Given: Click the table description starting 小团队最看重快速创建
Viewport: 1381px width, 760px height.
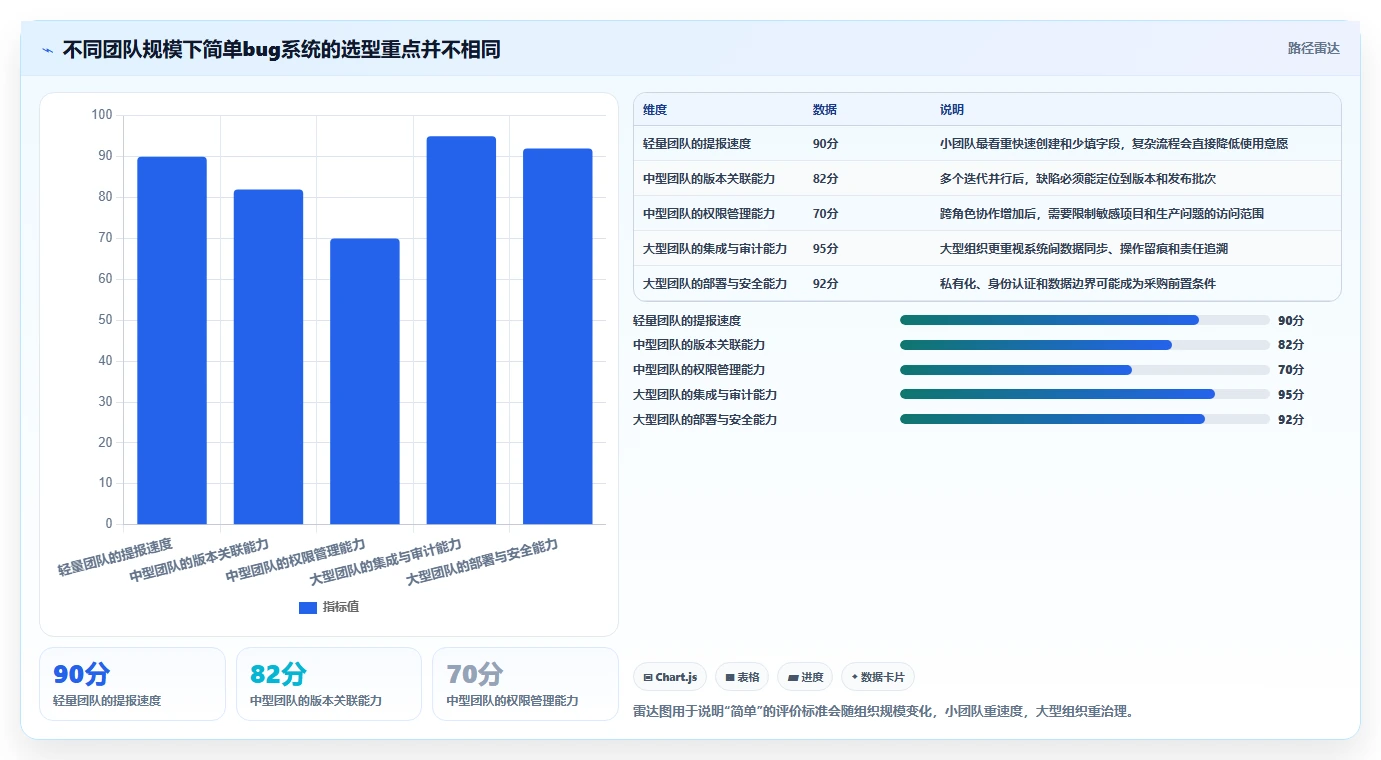Looking at the screenshot, I should pyautogui.click(x=1114, y=144).
